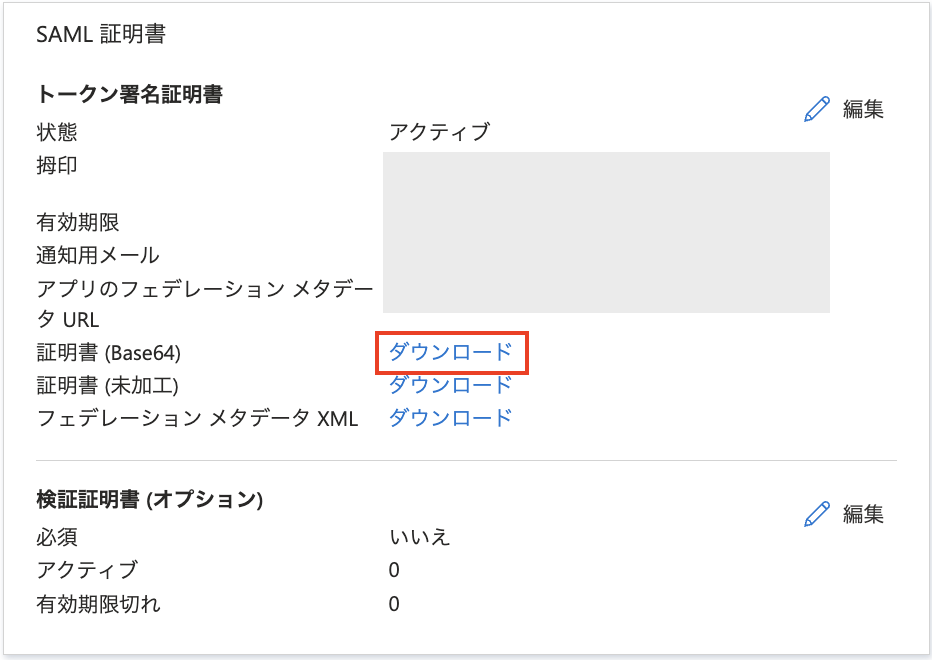Select the トークン署名証明書 heading
The image size is (932, 660).
(130, 94)
